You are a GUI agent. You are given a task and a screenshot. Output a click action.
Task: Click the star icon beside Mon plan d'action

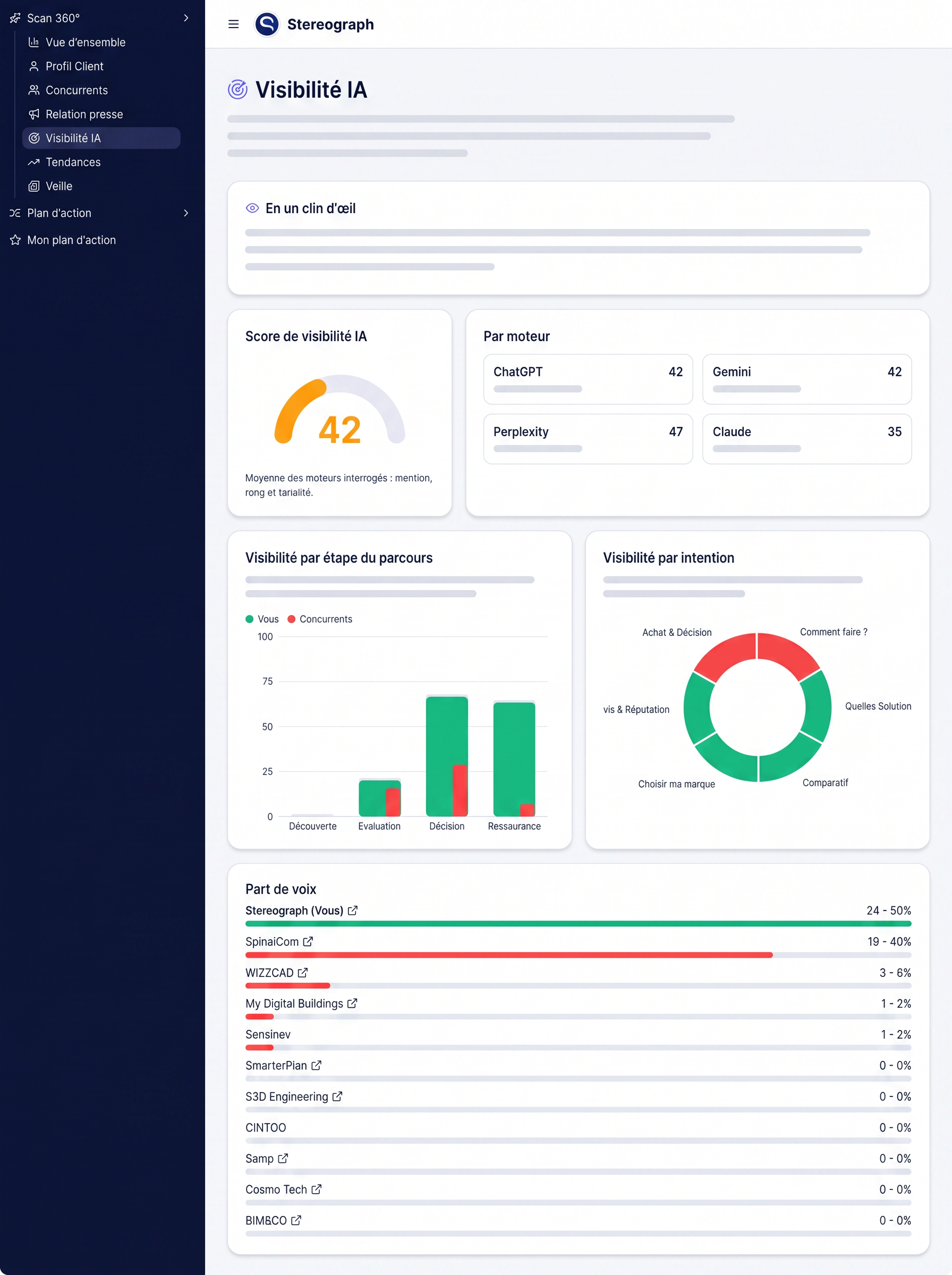pyautogui.click(x=15, y=240)
